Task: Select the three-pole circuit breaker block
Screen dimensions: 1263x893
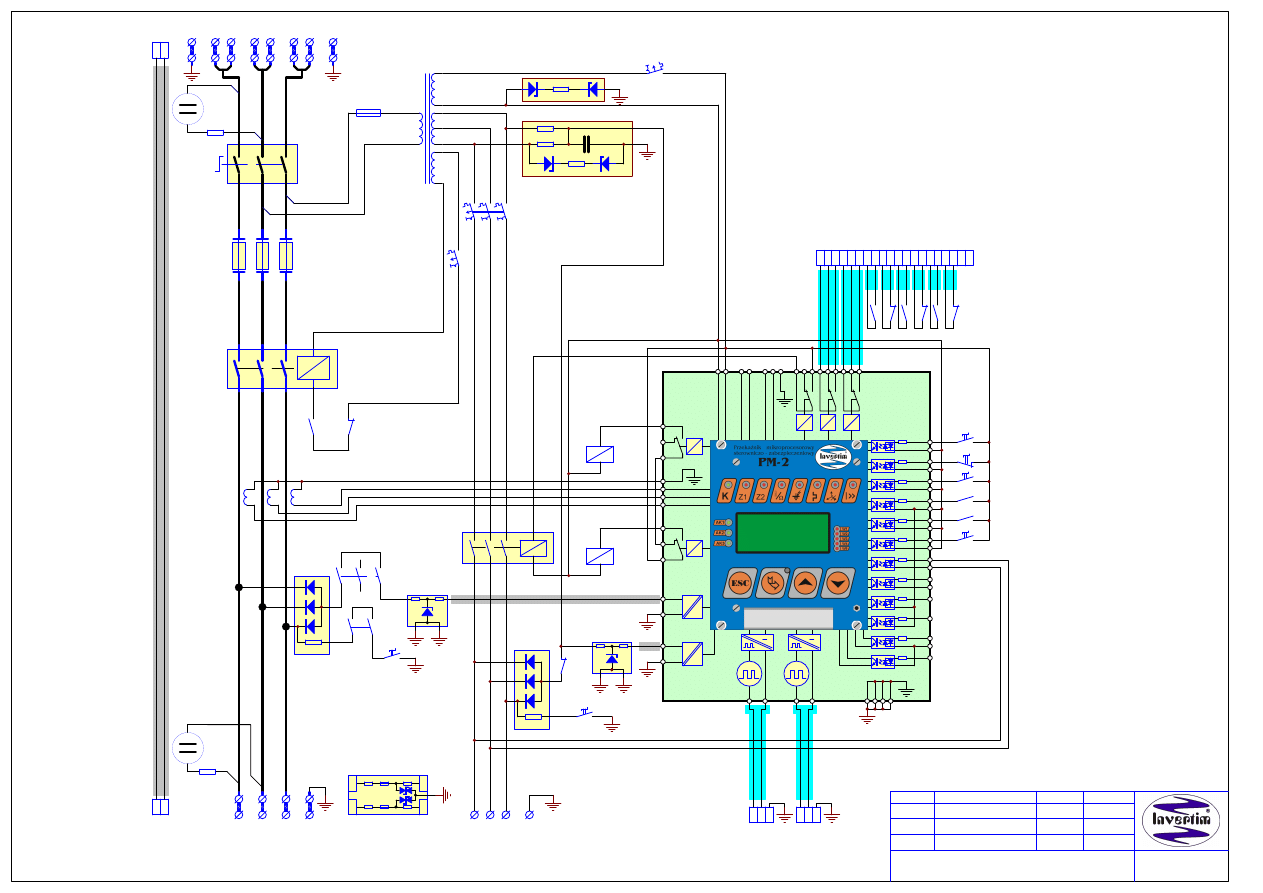Action: point(262,164)
